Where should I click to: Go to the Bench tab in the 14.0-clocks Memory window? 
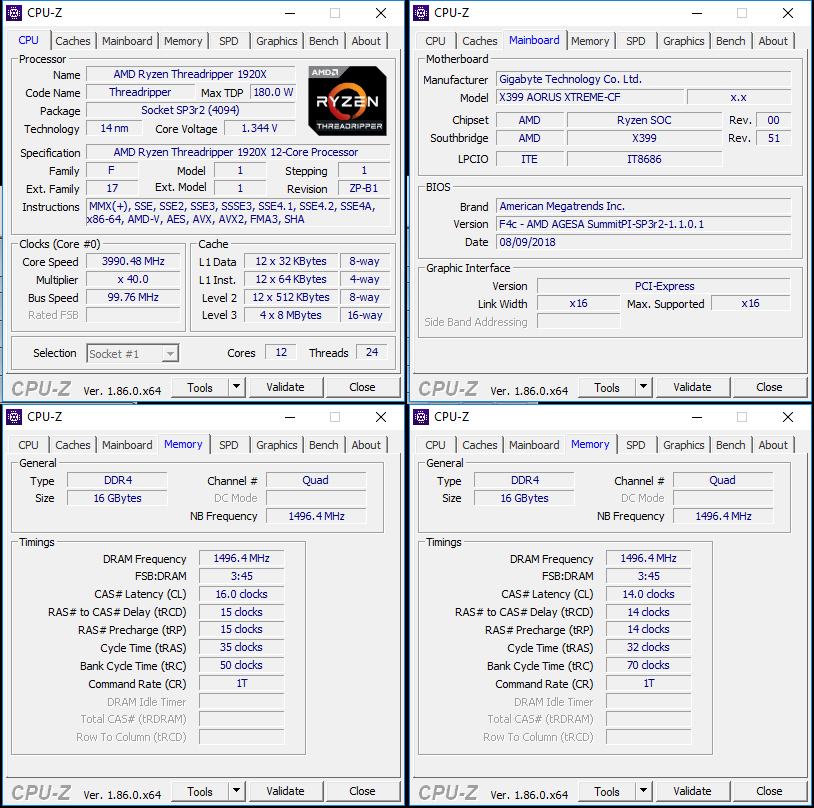[x=730, y=445]
